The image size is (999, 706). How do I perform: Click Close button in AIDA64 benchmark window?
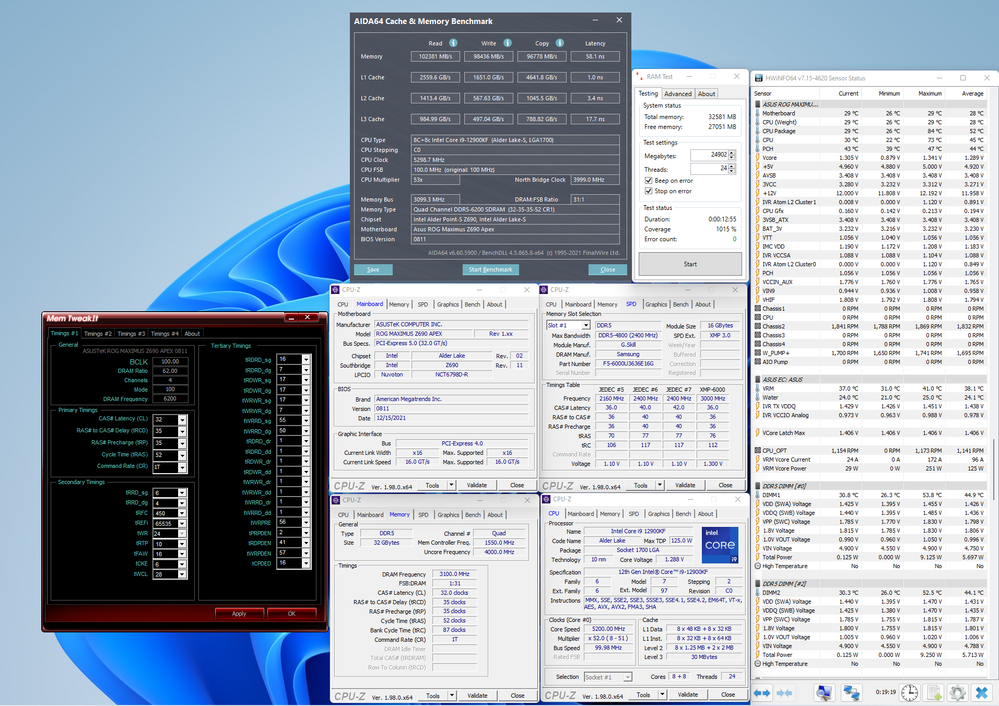coord(608,270)
